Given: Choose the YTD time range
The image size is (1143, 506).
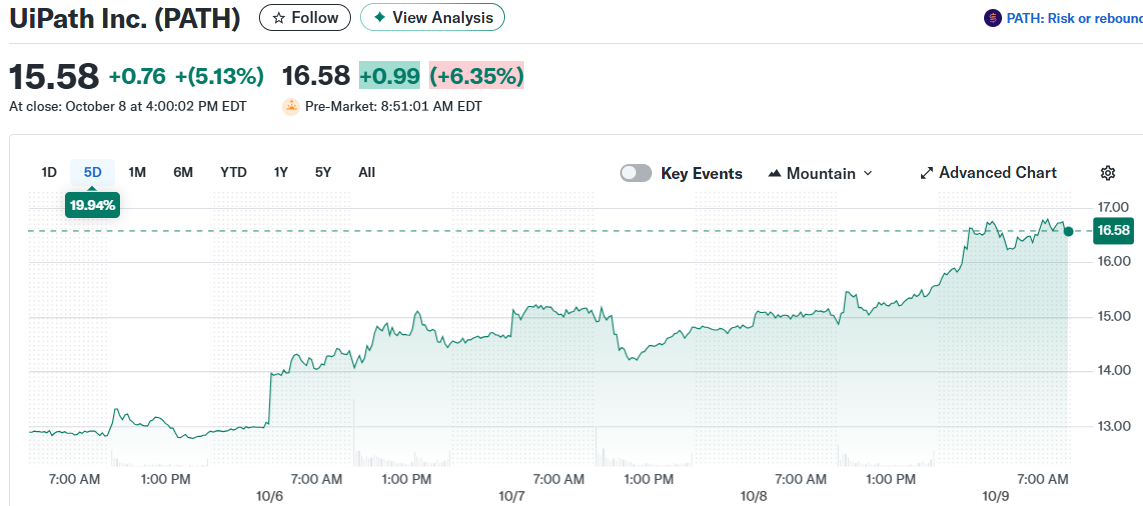Looking at the screenshot, I should (x=233, y=172).
